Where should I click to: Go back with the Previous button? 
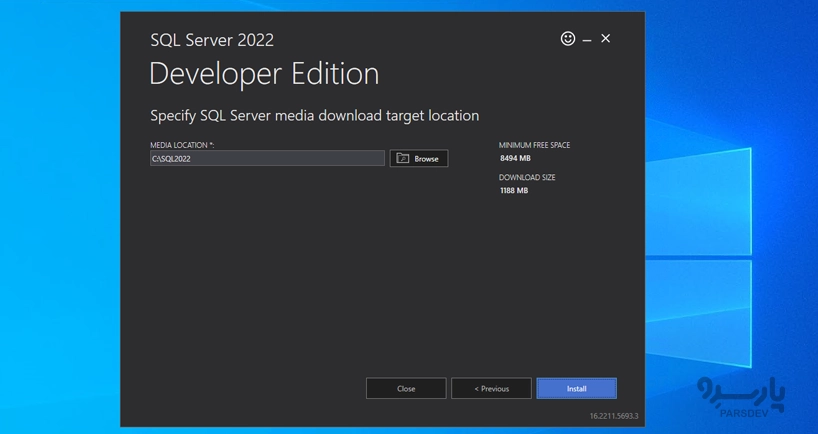tap(491, 388)
